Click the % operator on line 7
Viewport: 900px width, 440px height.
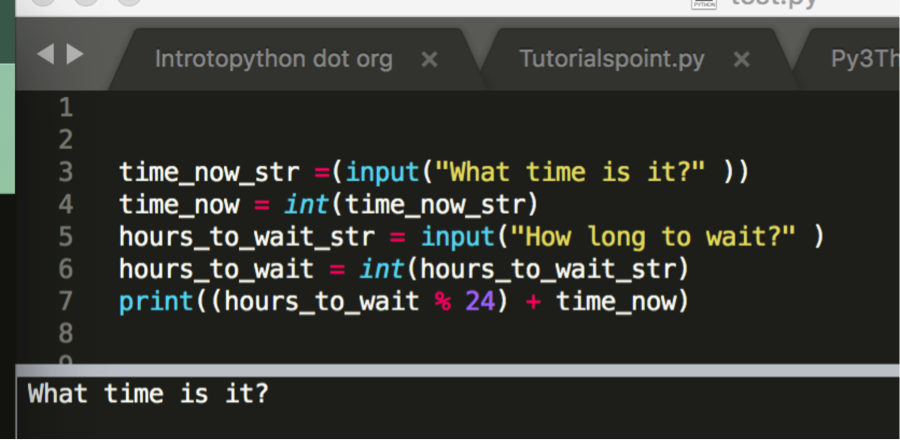coord(443,302)
